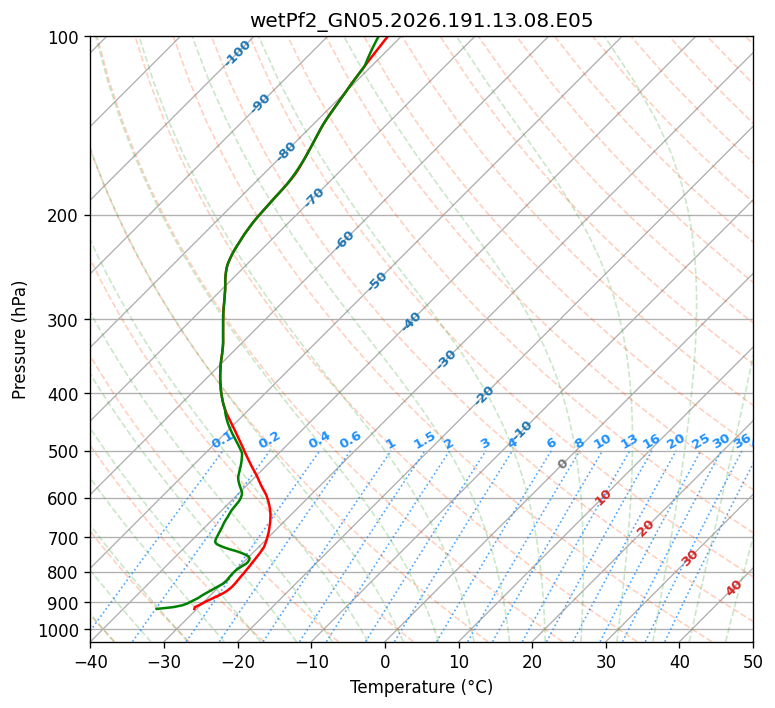Click the green dewpoint curve near 700 hPa

[x=217, y=536]
